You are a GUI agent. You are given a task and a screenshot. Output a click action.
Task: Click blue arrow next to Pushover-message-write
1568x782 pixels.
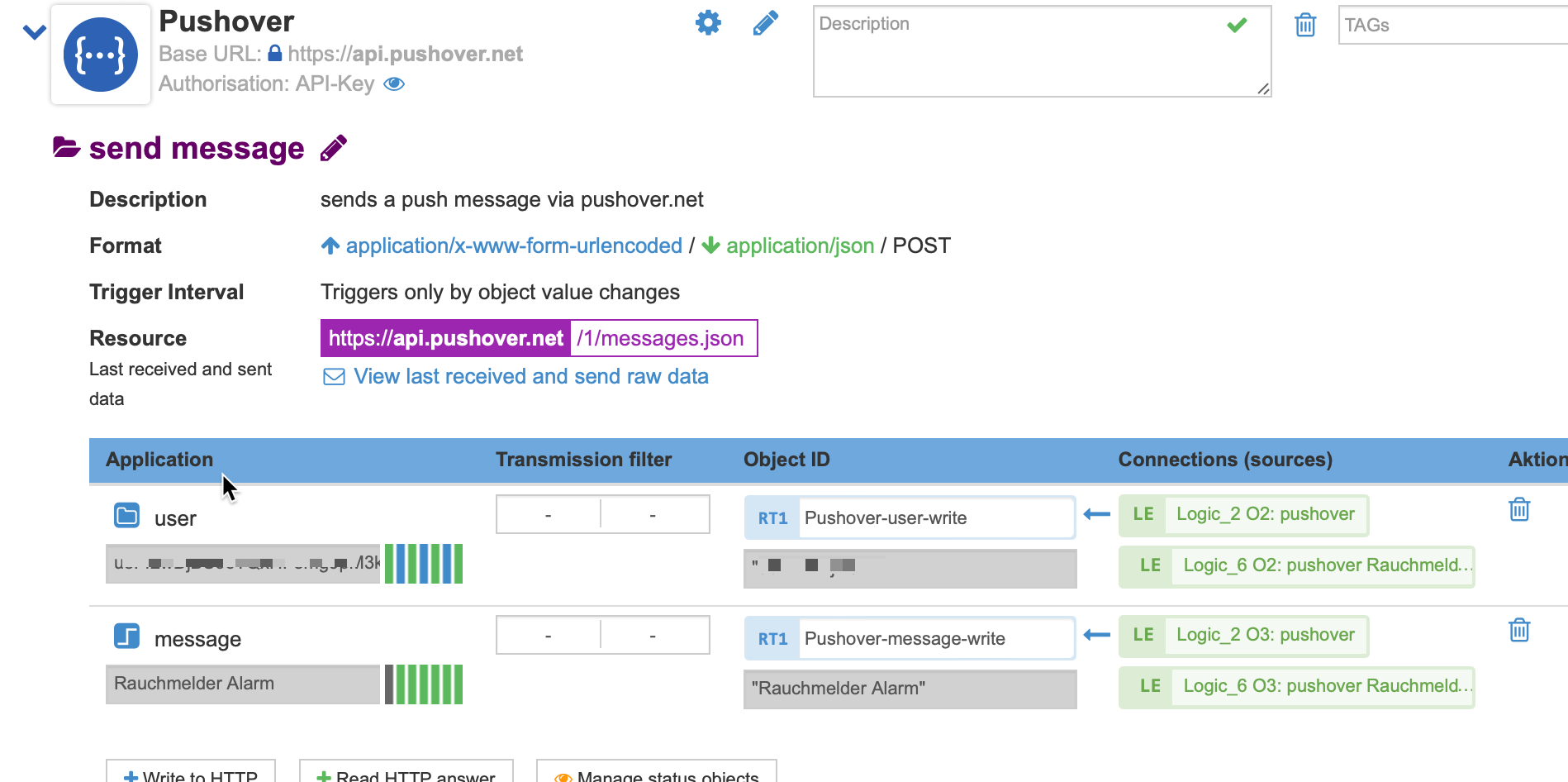pyautogui.click(x=1096, y=636)
